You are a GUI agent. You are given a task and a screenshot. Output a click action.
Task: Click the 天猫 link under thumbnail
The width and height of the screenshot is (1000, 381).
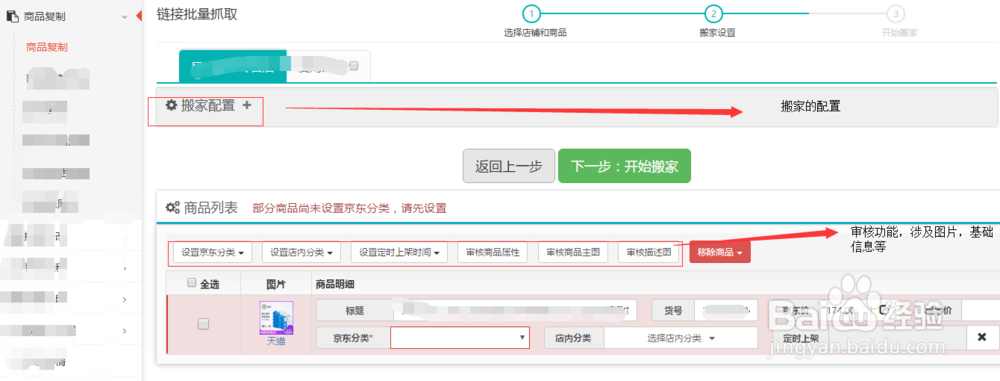pos(276,341)
